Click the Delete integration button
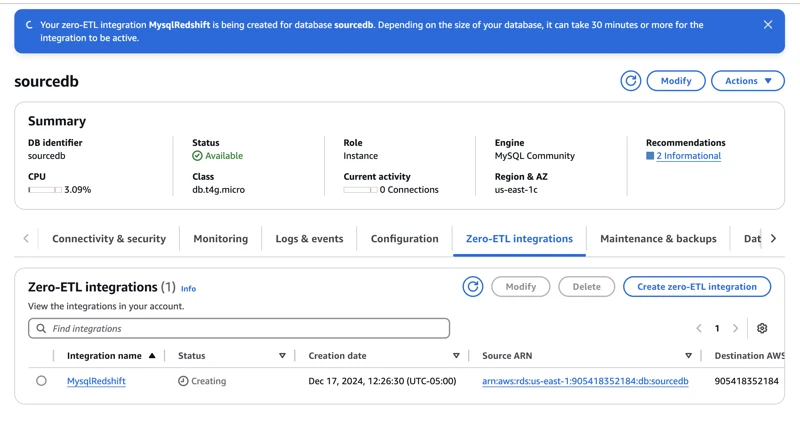 (x=586, y=287)
